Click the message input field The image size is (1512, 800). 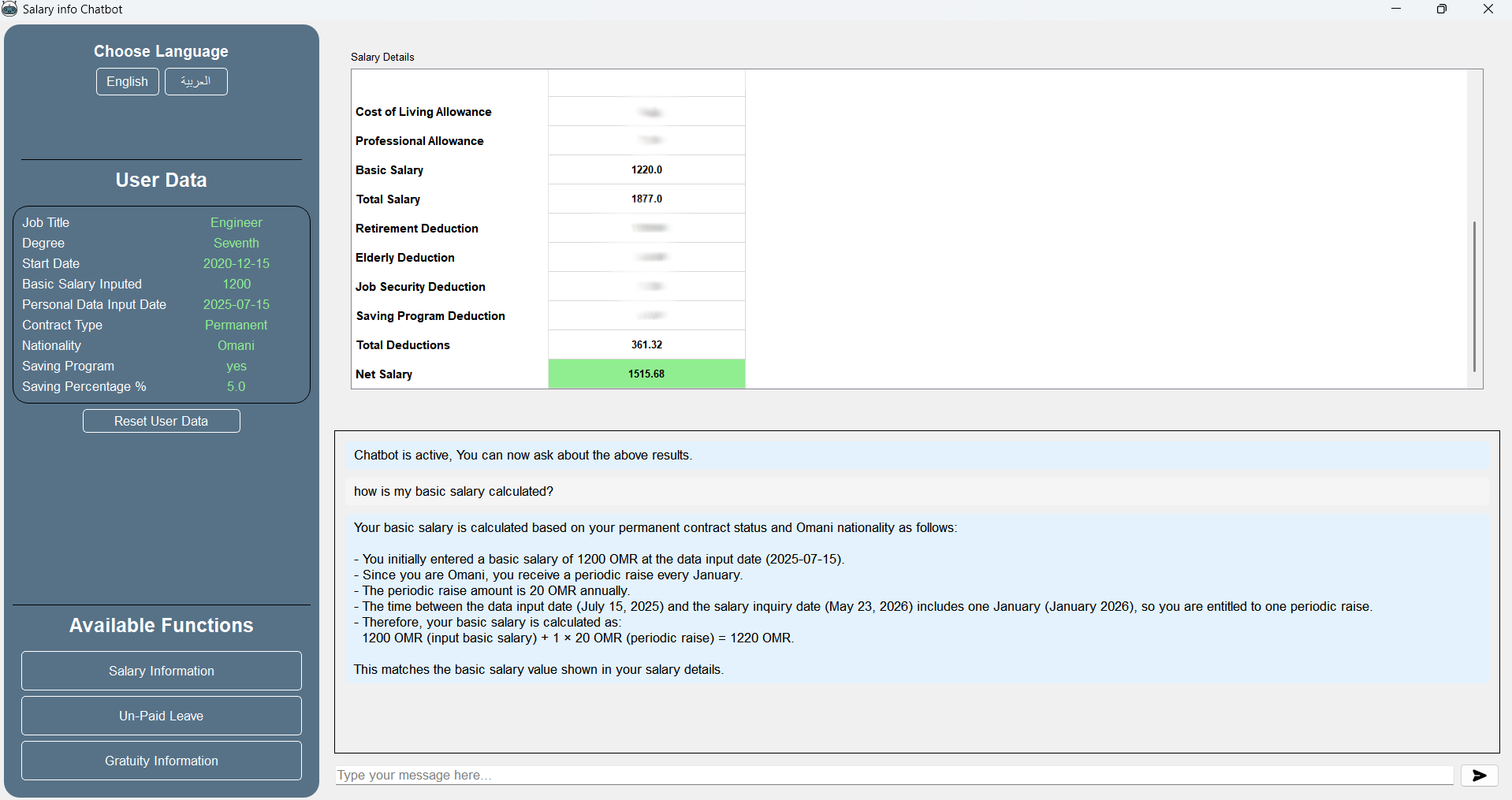pos(894,776)
